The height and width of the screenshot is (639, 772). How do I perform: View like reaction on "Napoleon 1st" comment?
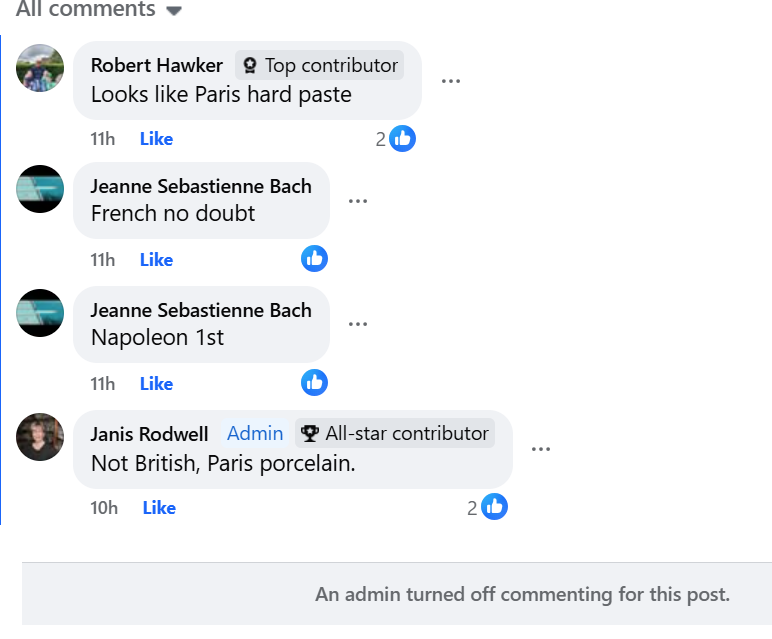(314, 382)
